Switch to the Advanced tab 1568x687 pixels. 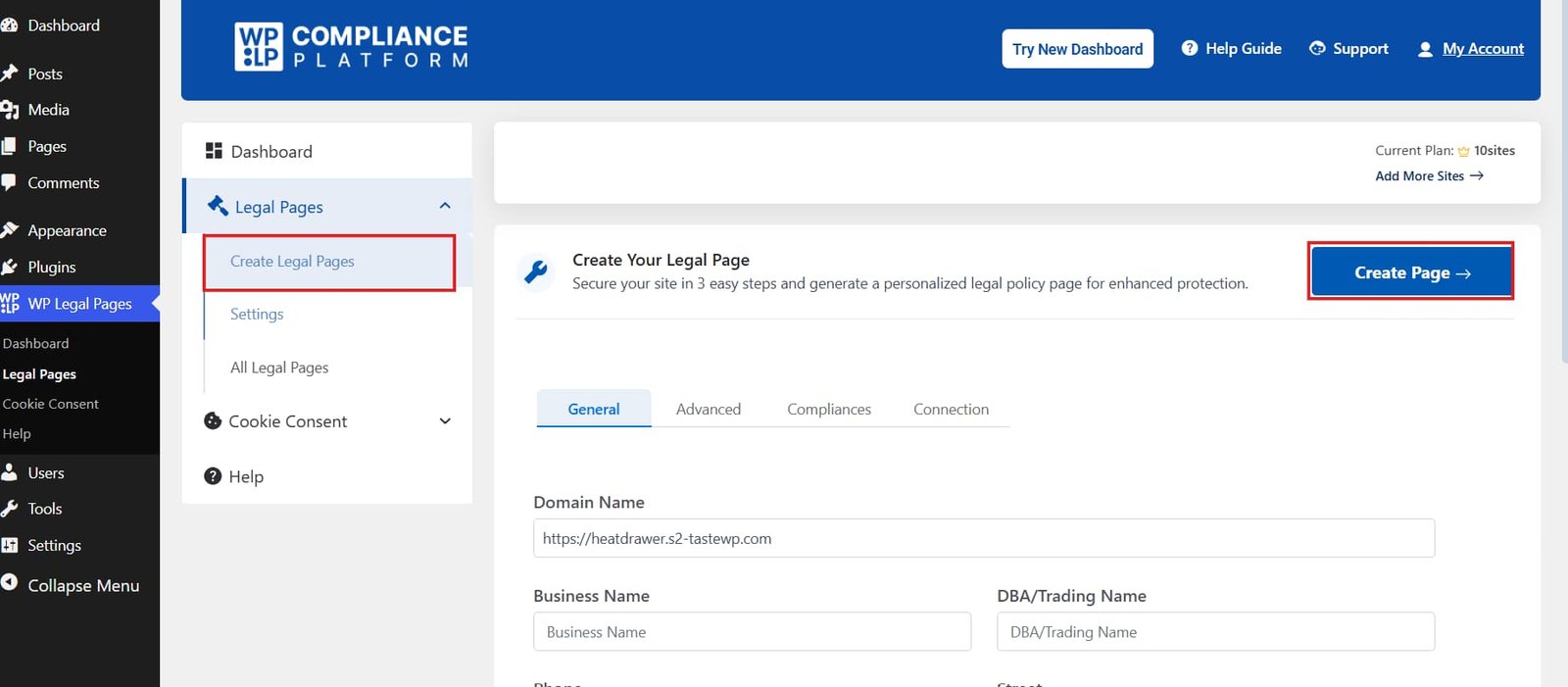click(x=708, y=409)
